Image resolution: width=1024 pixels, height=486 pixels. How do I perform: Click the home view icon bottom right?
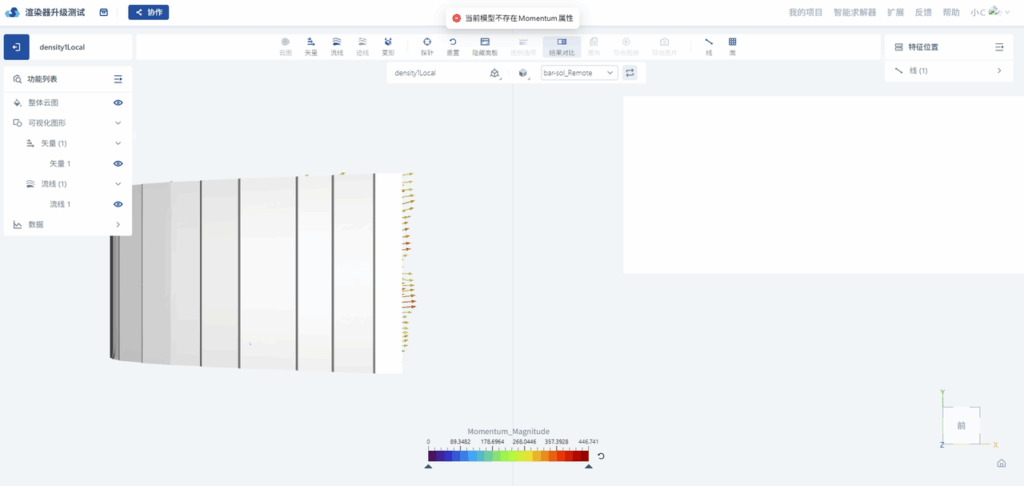1001,464
